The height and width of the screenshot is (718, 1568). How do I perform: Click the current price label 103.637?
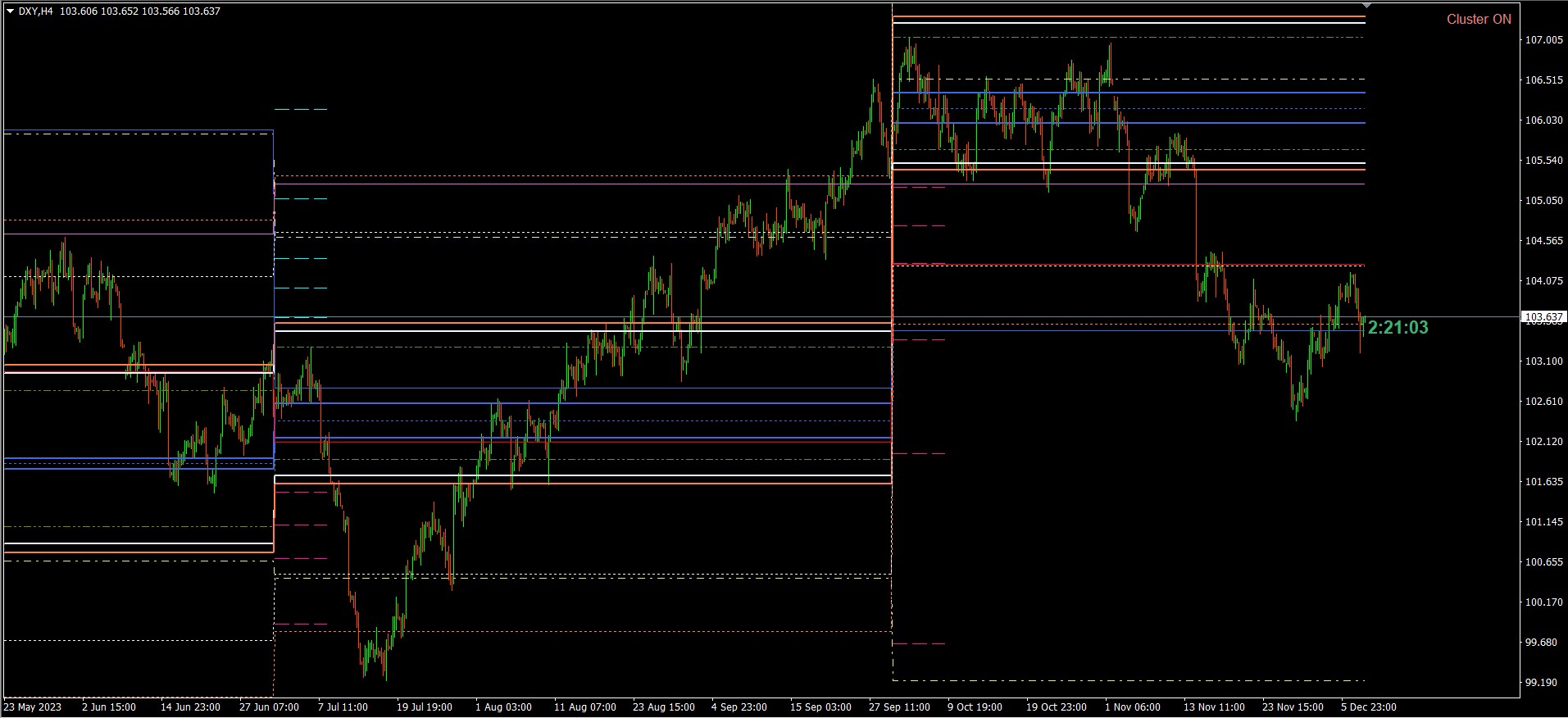pyautogui.click(x=1543, y=317)
